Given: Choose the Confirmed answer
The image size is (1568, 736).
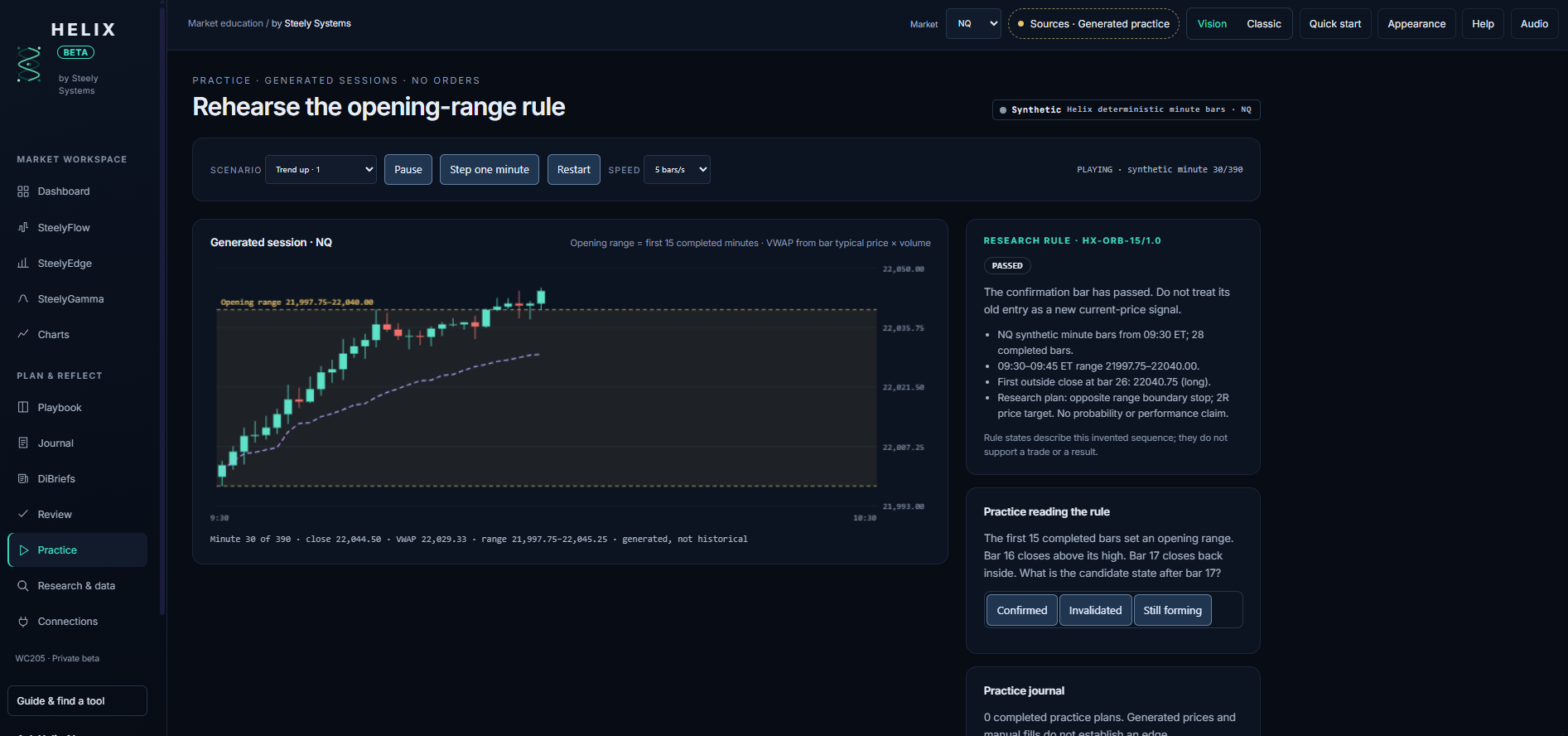Looking at the screenshot, I should coord(1021,610).
